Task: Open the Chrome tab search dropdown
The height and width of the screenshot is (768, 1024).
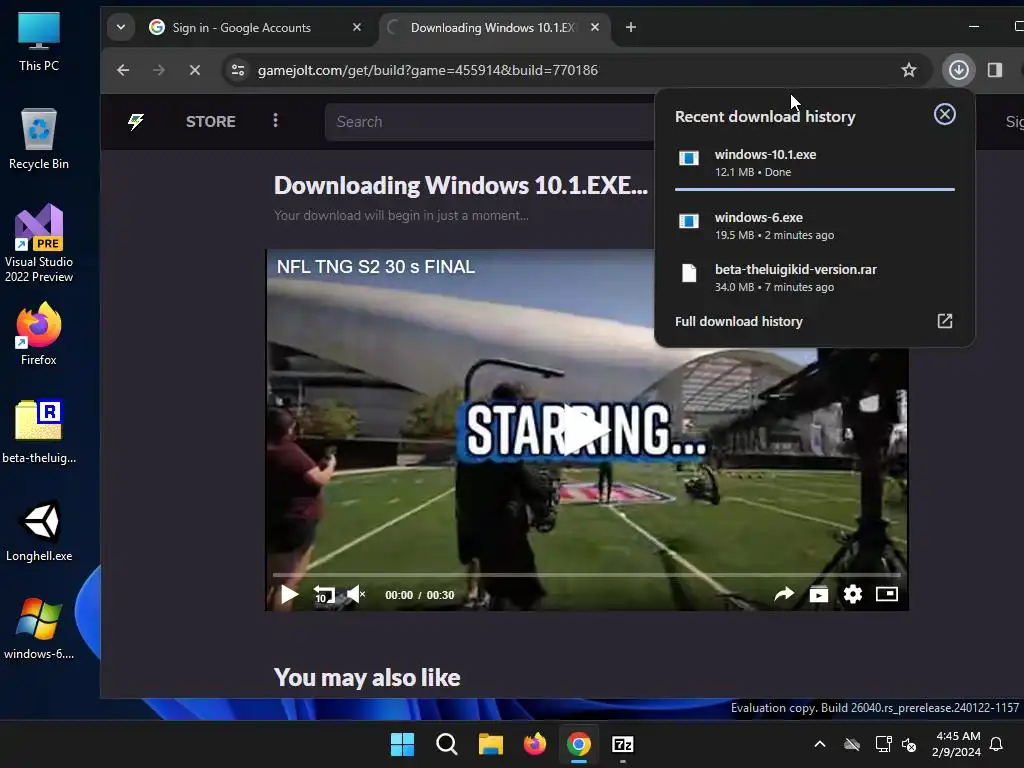Action: coord(121,27)
